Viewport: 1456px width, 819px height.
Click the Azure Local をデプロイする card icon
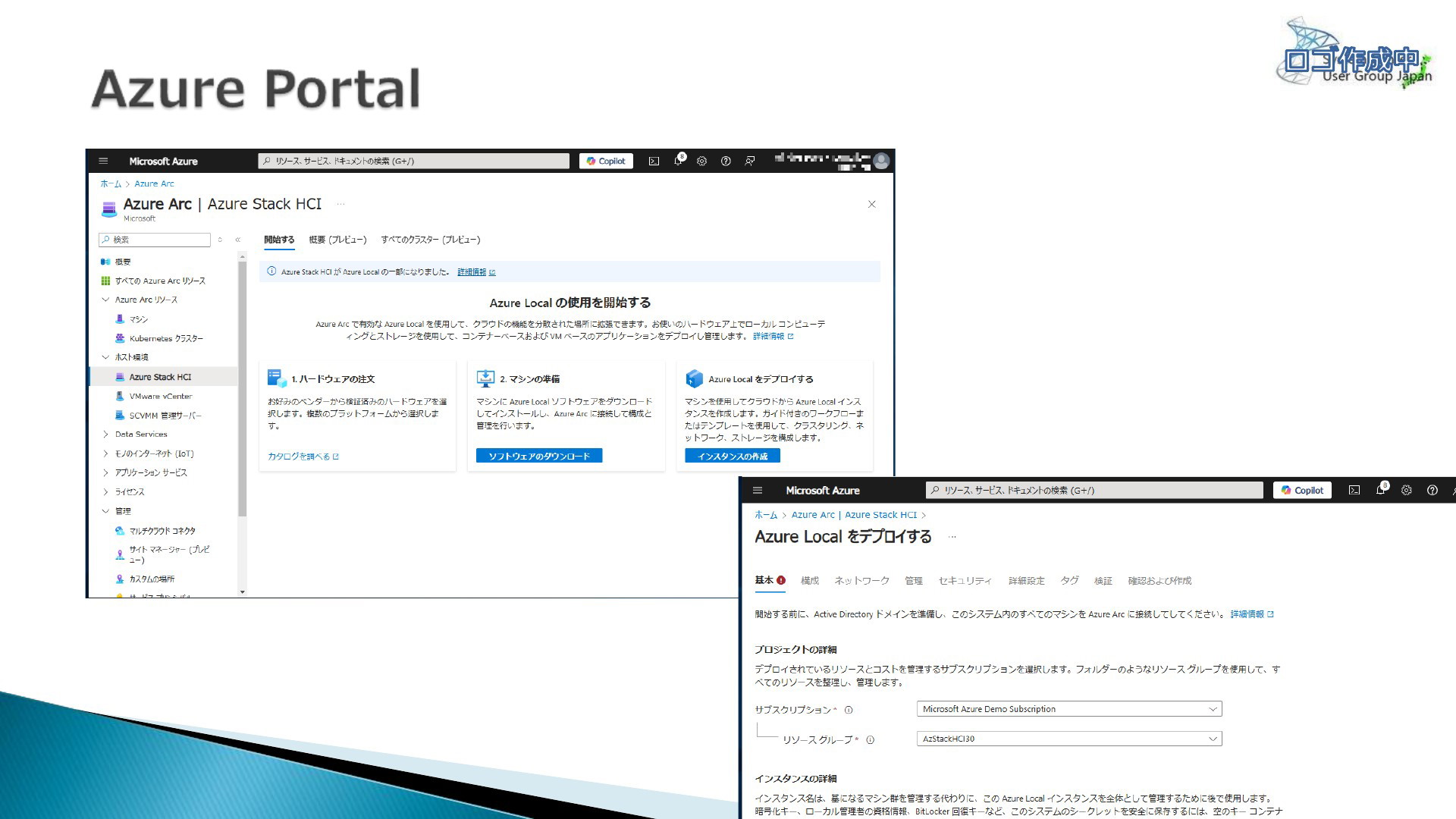[694, 378]
